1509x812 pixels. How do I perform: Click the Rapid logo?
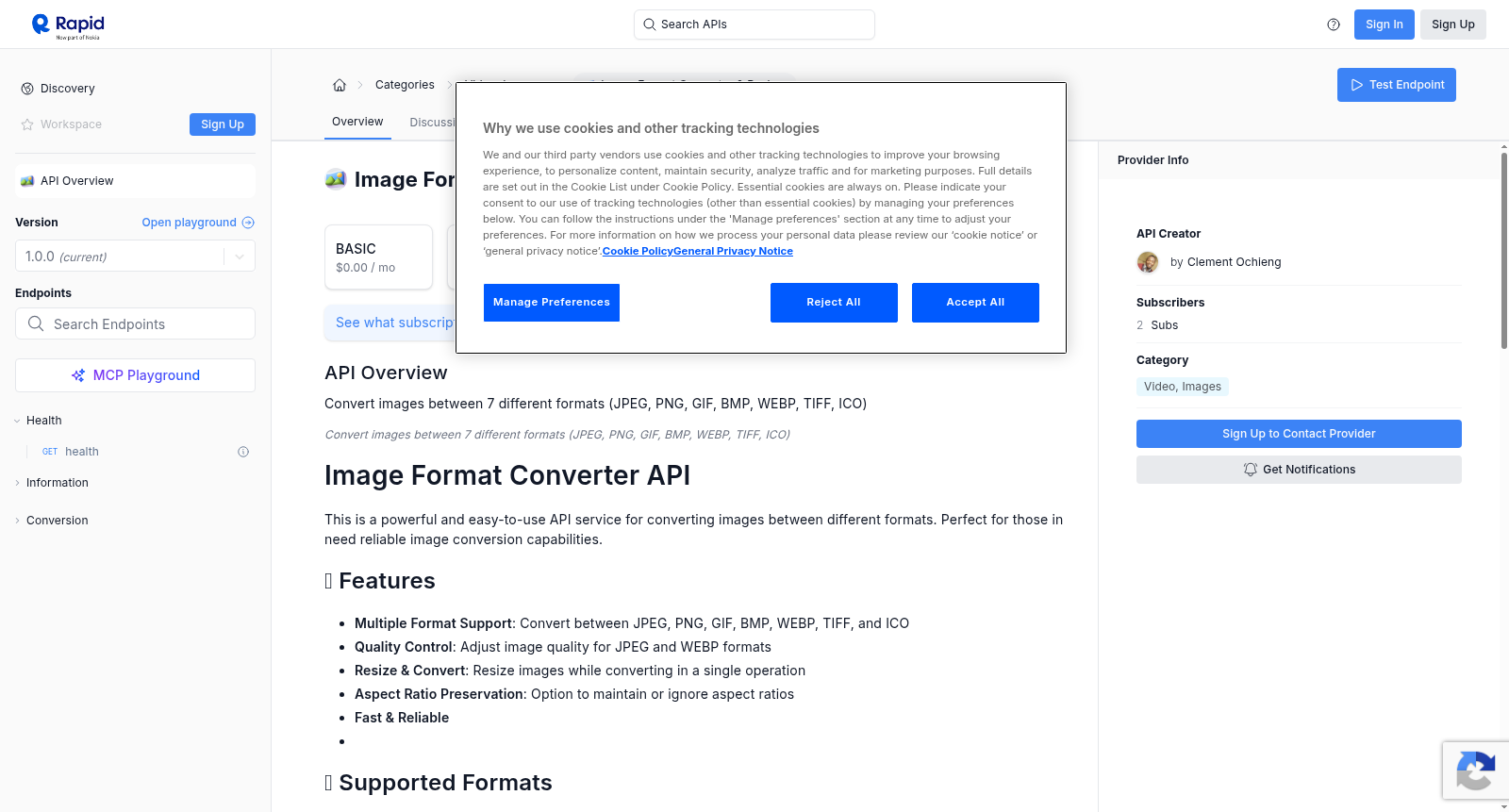coord(68,25)
